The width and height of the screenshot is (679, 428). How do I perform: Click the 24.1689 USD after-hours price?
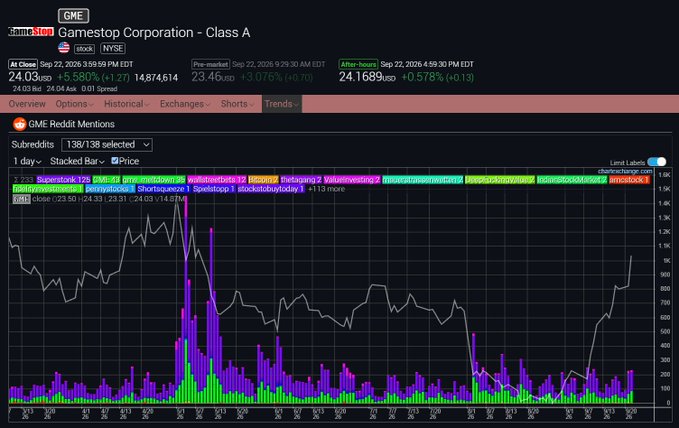[367, 77]
